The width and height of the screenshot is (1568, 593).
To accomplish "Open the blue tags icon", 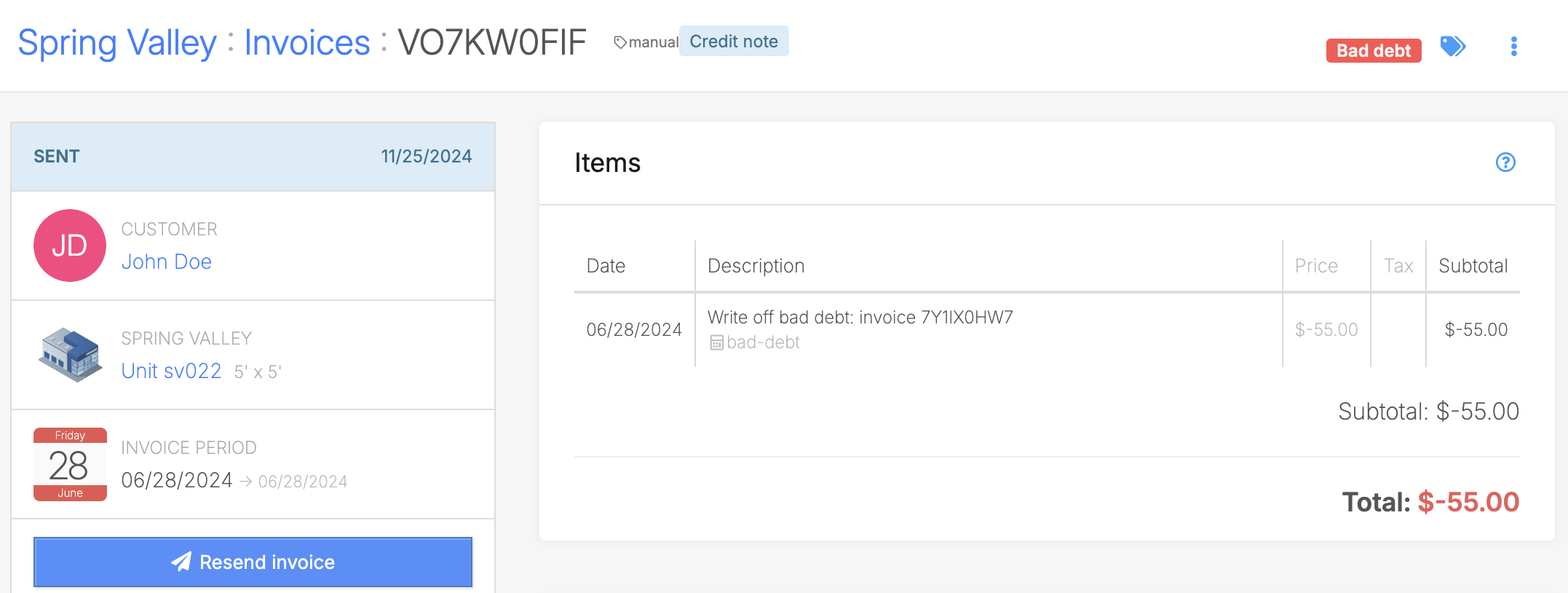I will click(x=1453, y=47).
